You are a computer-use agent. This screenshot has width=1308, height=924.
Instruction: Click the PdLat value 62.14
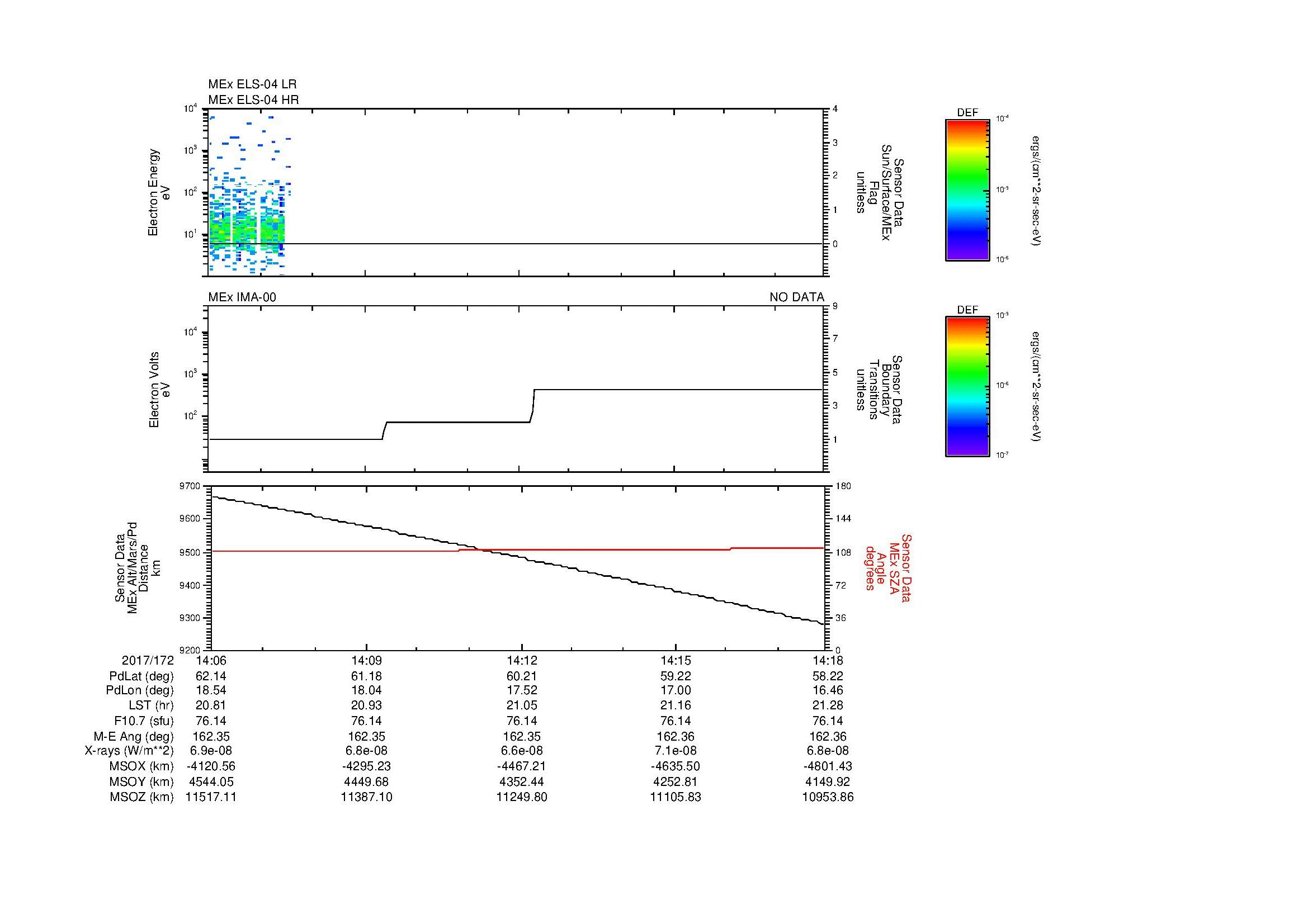pos(211,676)
